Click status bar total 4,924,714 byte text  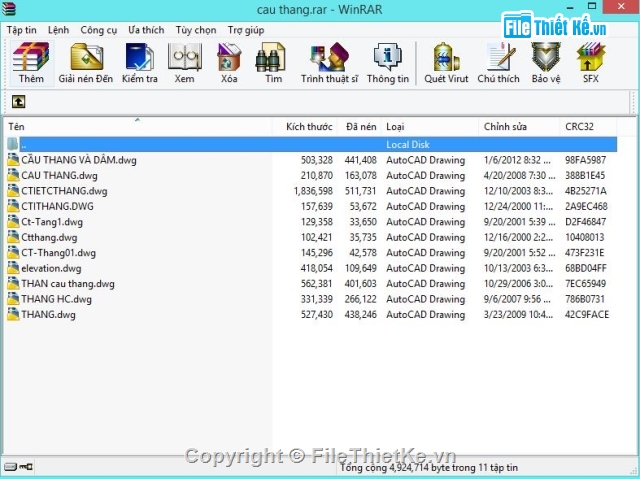tap(429, 467)
